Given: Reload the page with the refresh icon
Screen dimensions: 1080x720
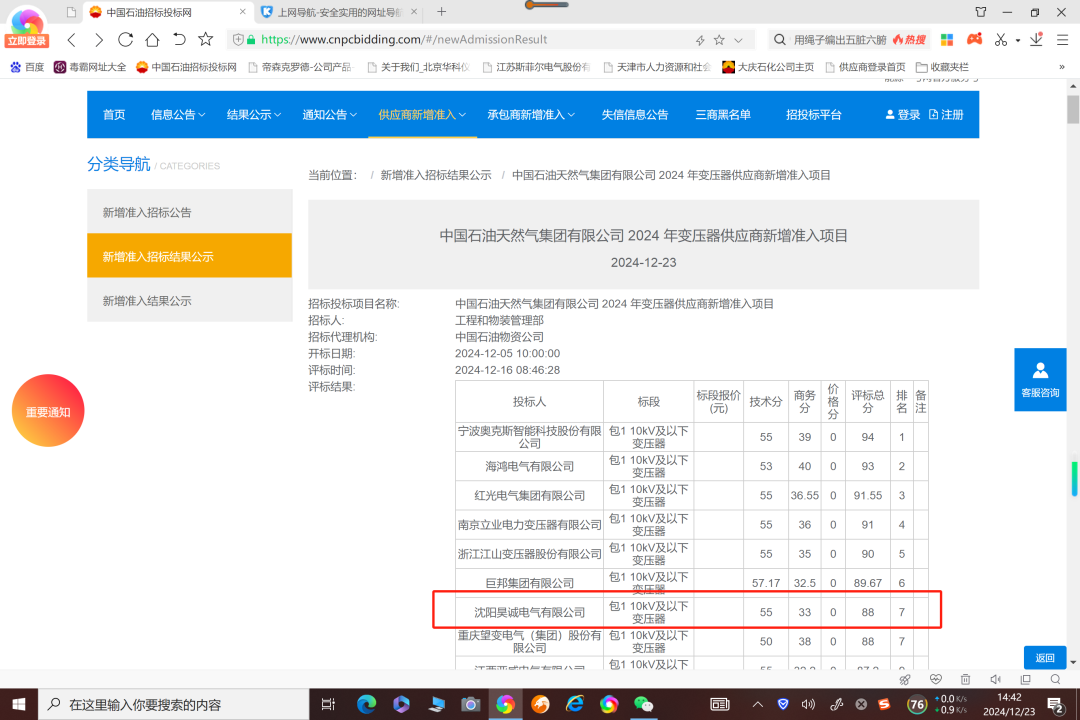Looking at the screenshot, I should 125,40.
